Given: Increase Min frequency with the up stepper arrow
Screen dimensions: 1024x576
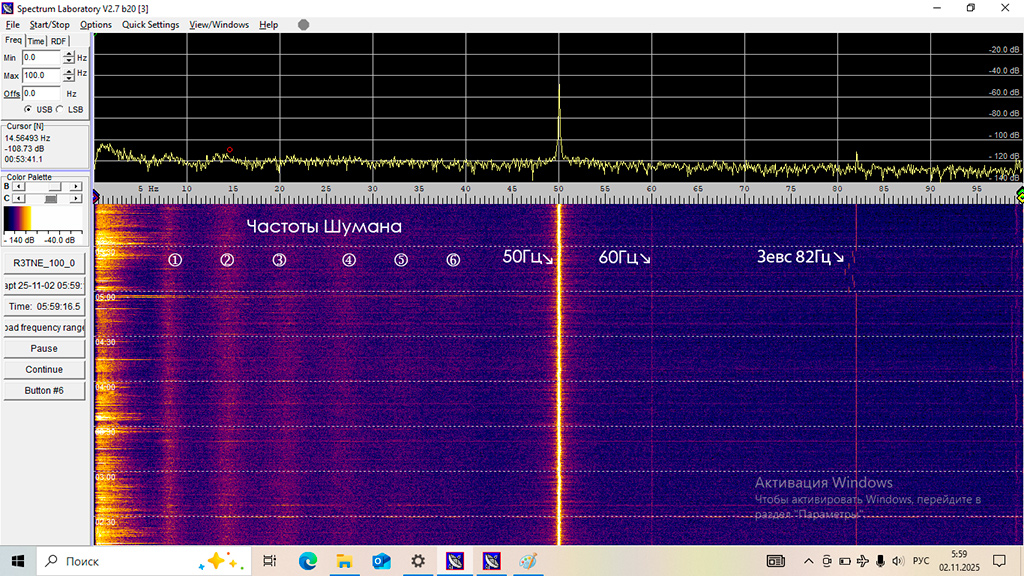Looking at the screenshot, I should [69, 54].
